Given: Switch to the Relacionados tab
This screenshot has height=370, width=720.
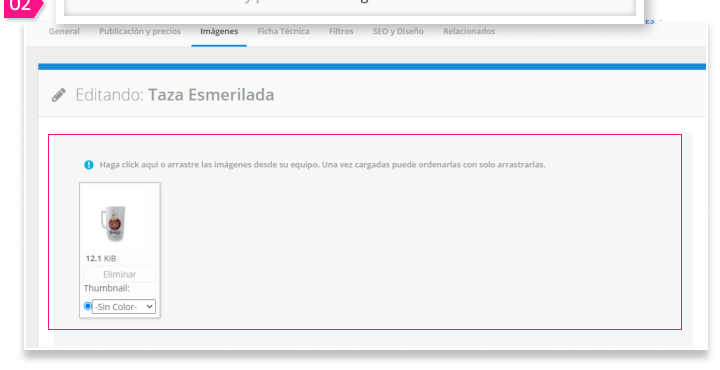Looking at the screenshot, I should 469,31.
